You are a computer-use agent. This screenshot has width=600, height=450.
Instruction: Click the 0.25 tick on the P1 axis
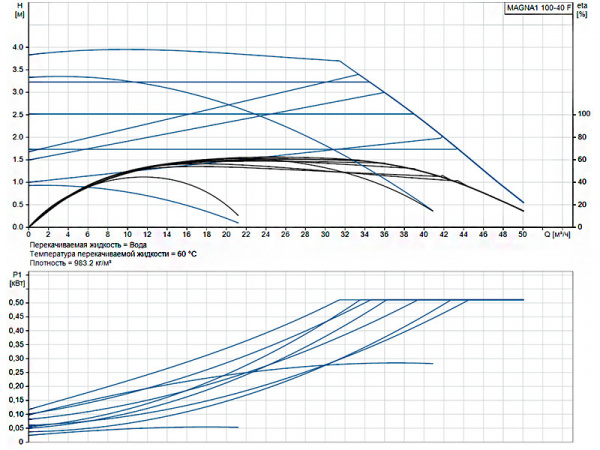click(x=15, y=371)
